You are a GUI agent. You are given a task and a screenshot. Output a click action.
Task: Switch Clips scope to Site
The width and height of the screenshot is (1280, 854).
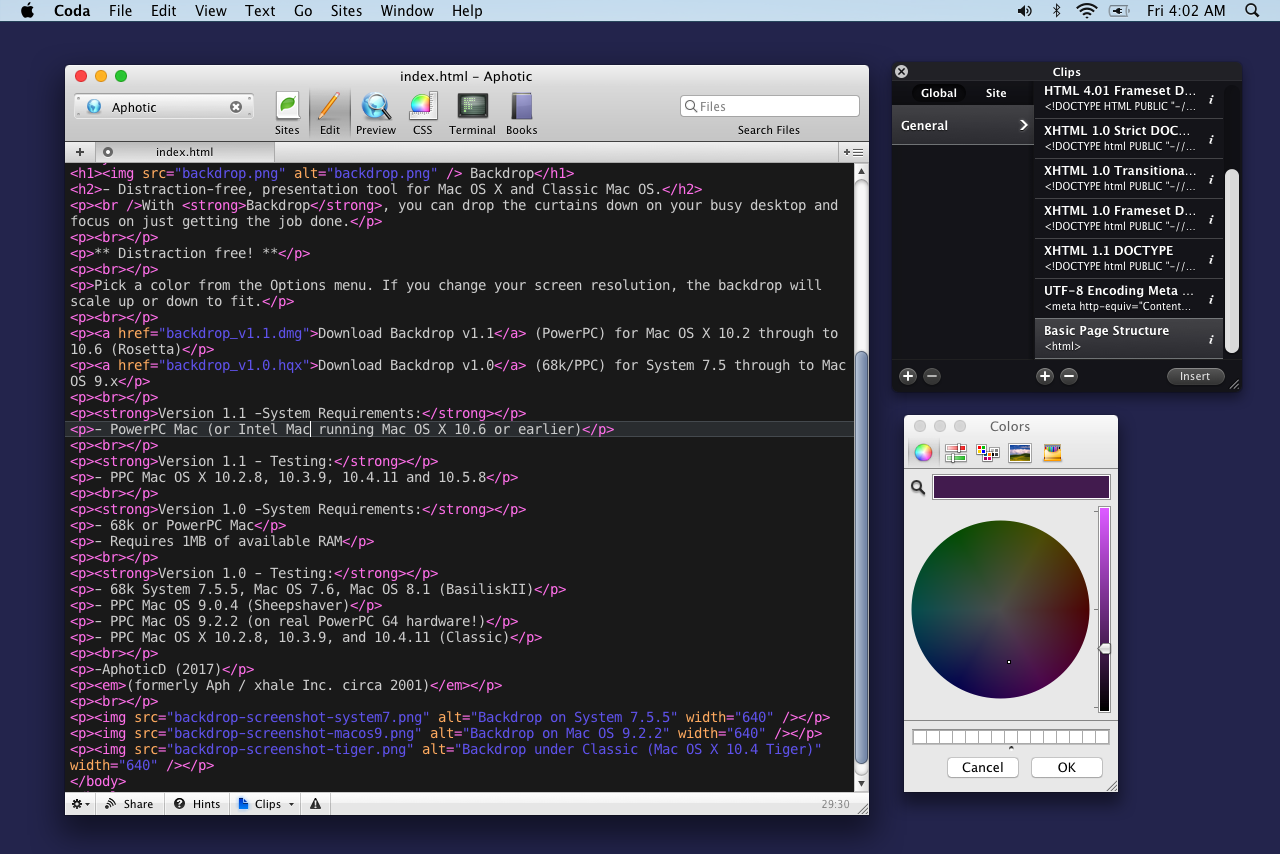(x=996, y=93)
